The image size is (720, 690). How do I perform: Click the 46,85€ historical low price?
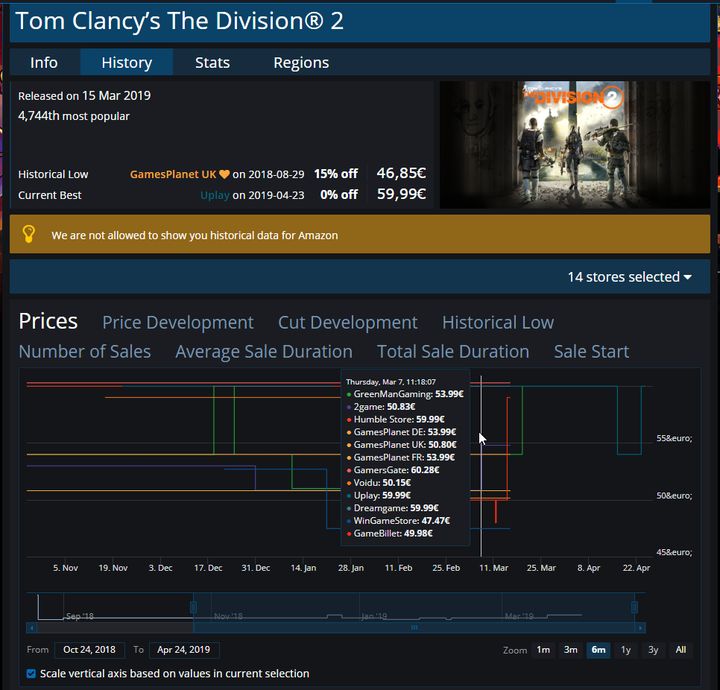tap(401, 173)
